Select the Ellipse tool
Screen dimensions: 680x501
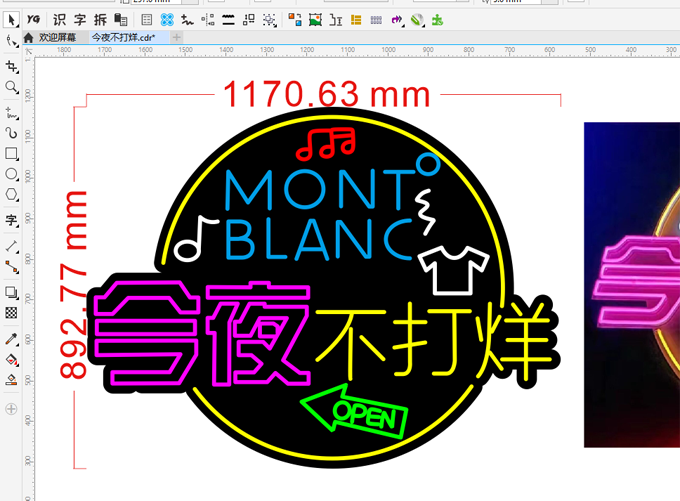pos(11,174)
